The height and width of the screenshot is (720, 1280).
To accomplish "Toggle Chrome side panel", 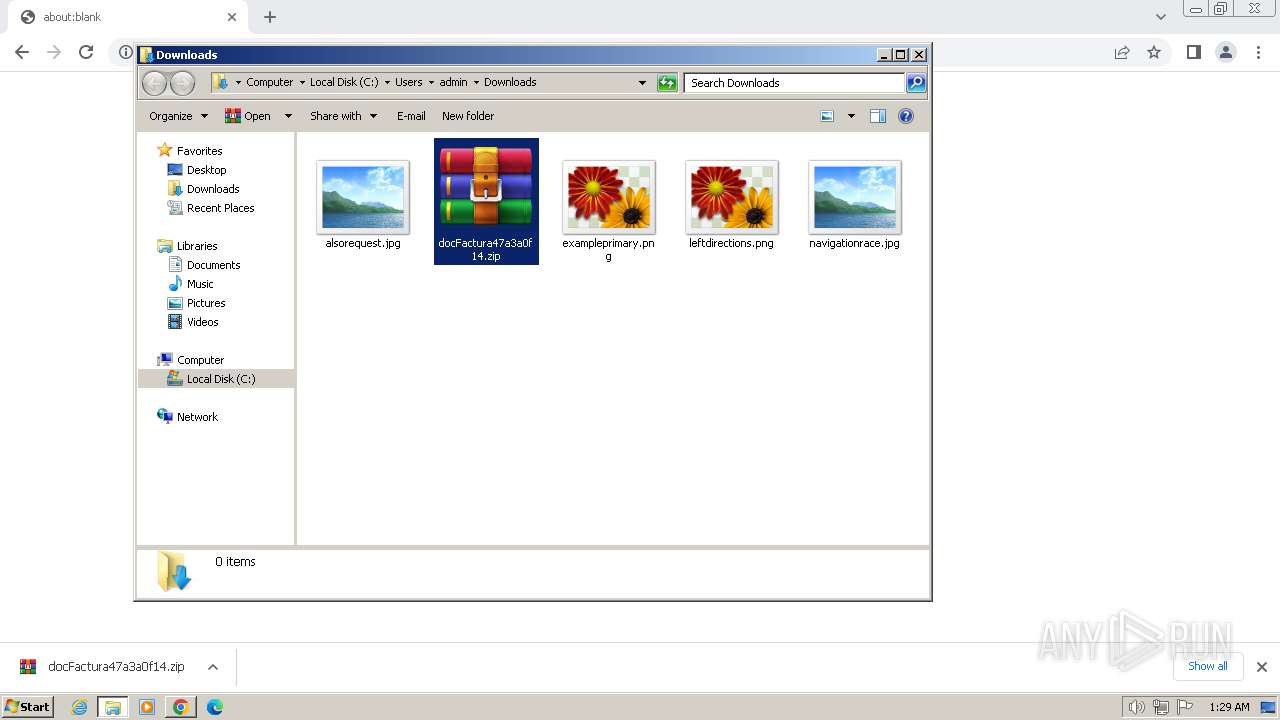I will (x=1193, y=52).
